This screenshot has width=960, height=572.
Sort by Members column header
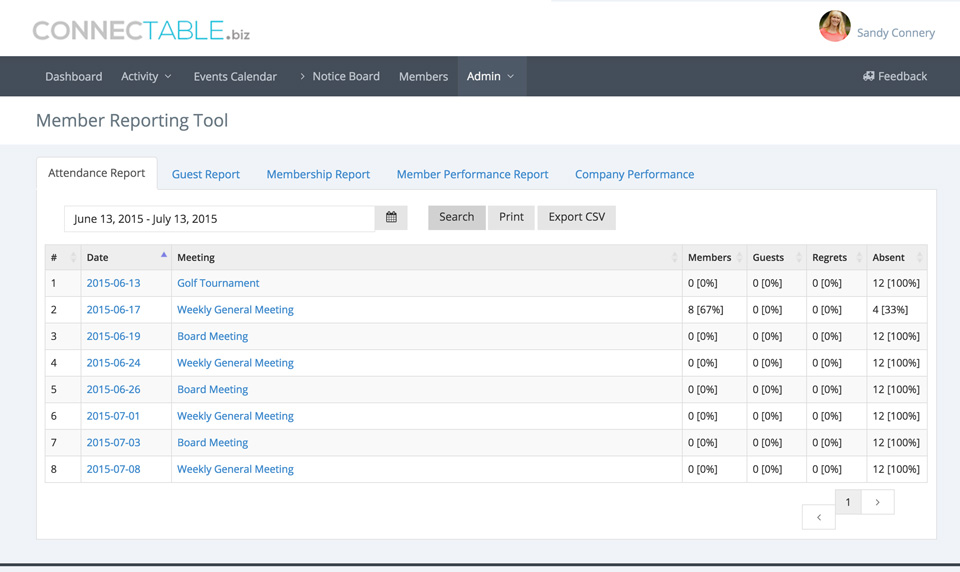(x=710, y=258)
